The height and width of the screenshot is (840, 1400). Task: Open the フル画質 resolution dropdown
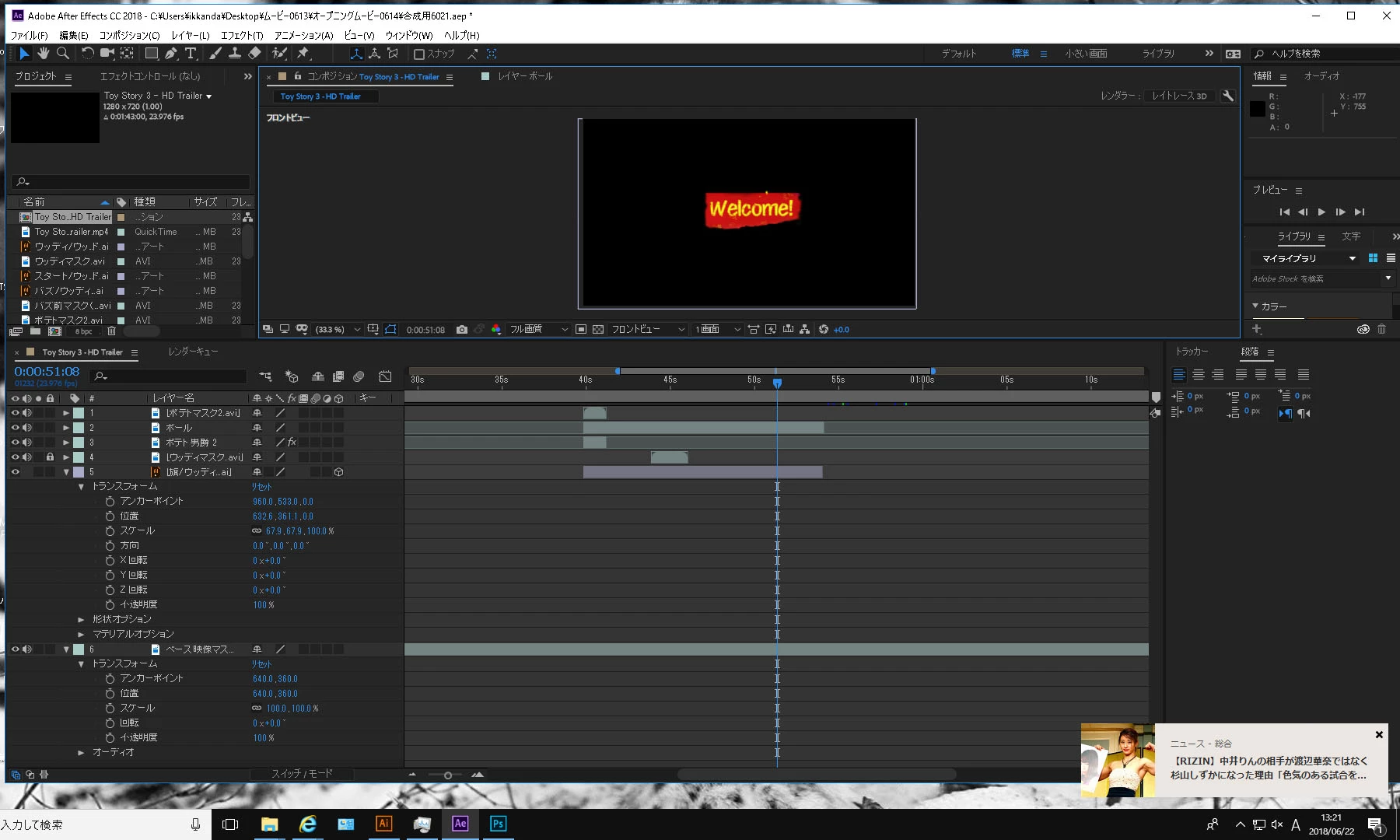[539, 330]
